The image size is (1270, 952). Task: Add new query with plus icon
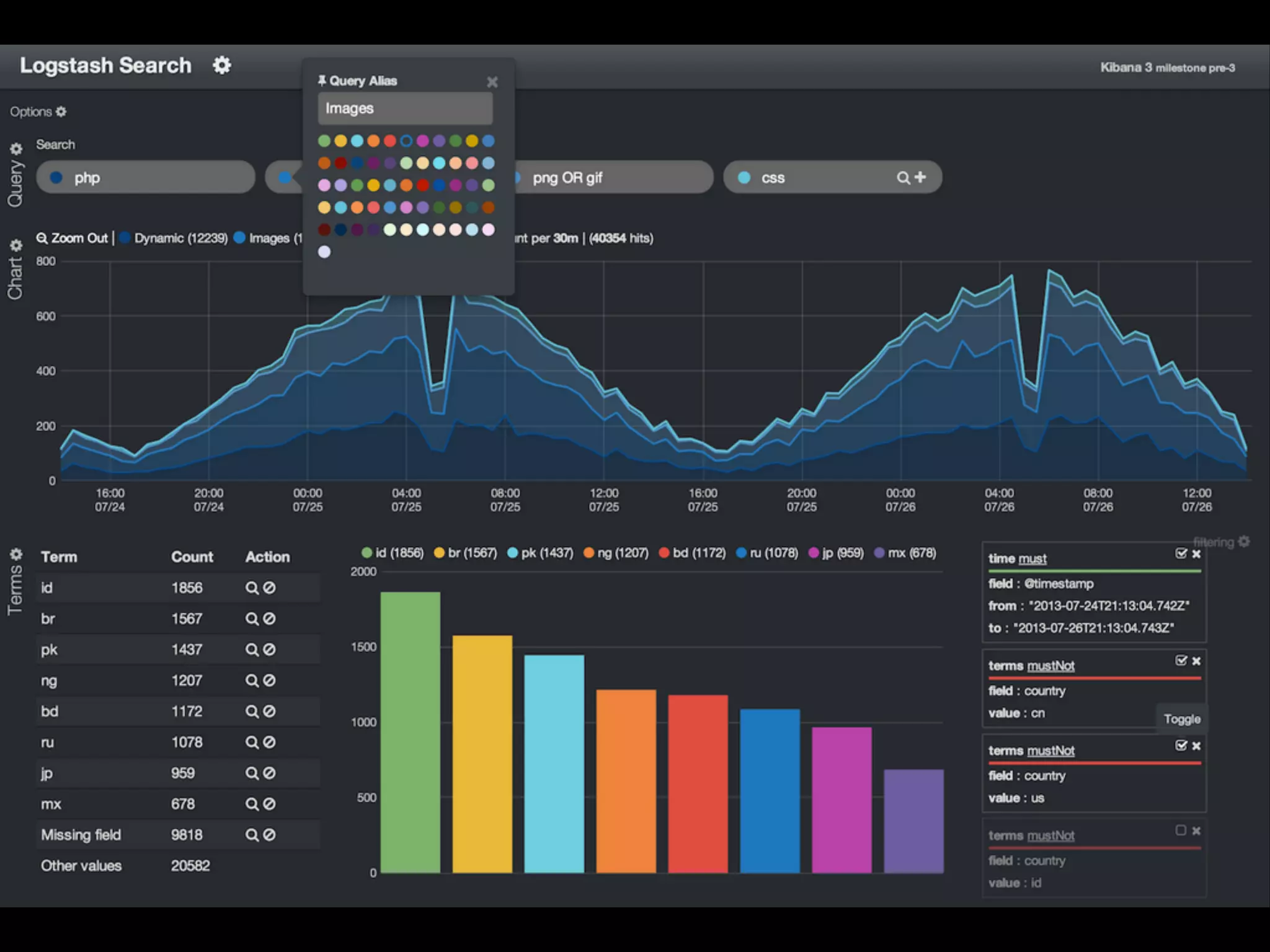click(920, 177)
